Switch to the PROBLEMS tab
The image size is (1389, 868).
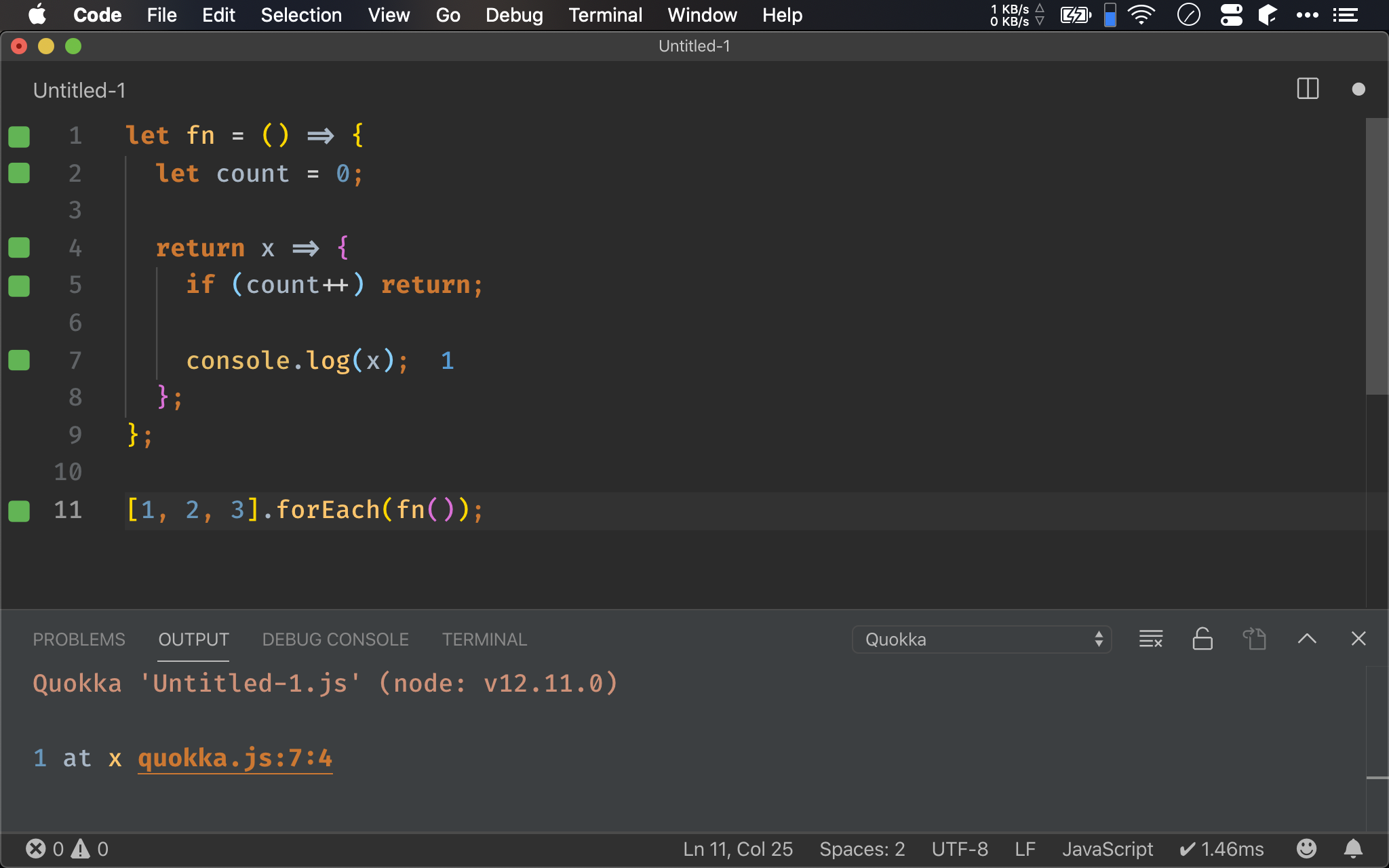[x=79, y=639]
